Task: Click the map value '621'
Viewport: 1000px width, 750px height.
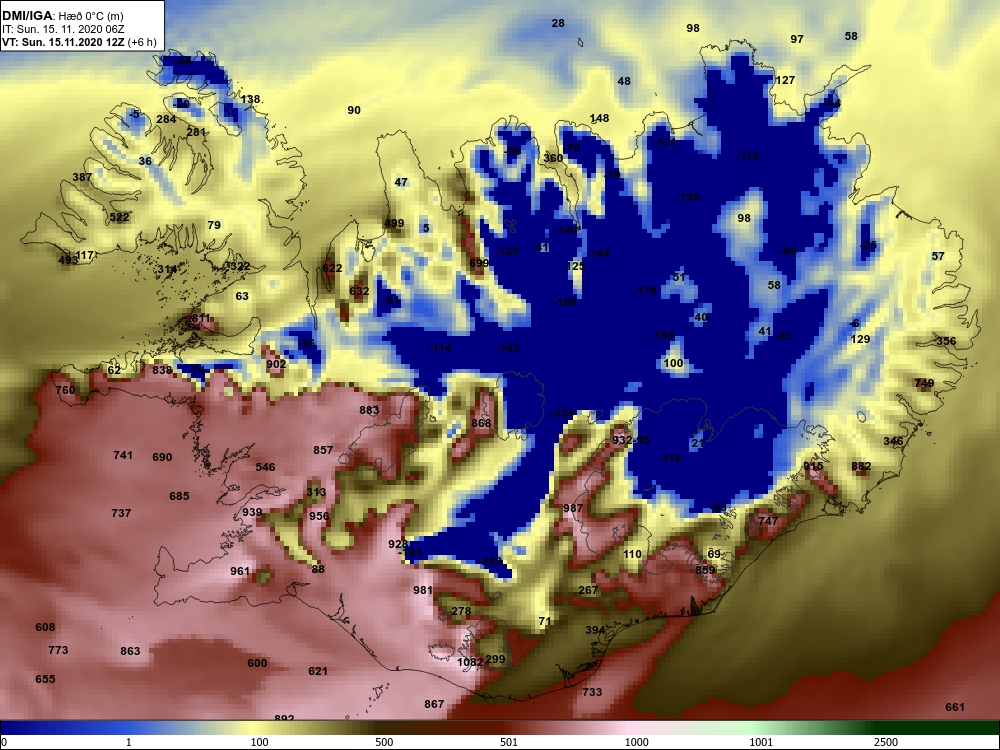Action: point(318,672)
